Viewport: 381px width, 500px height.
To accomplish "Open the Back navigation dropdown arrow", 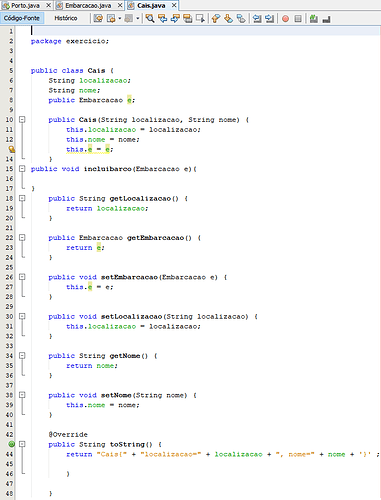I will click(119, 18).
